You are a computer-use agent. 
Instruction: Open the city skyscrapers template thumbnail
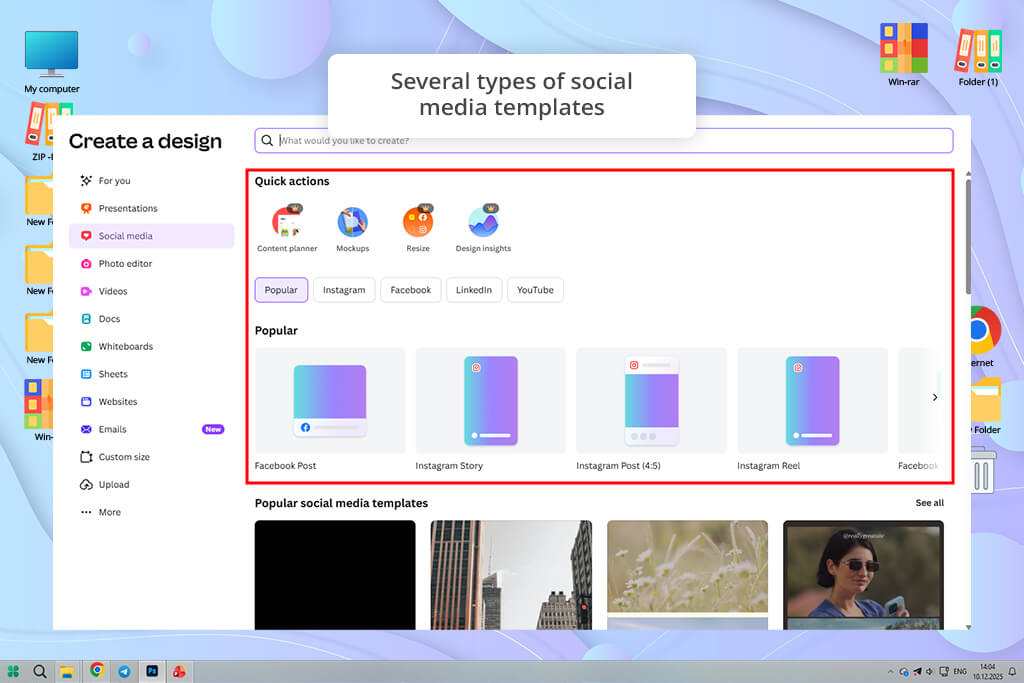click(x=511, y=575)
